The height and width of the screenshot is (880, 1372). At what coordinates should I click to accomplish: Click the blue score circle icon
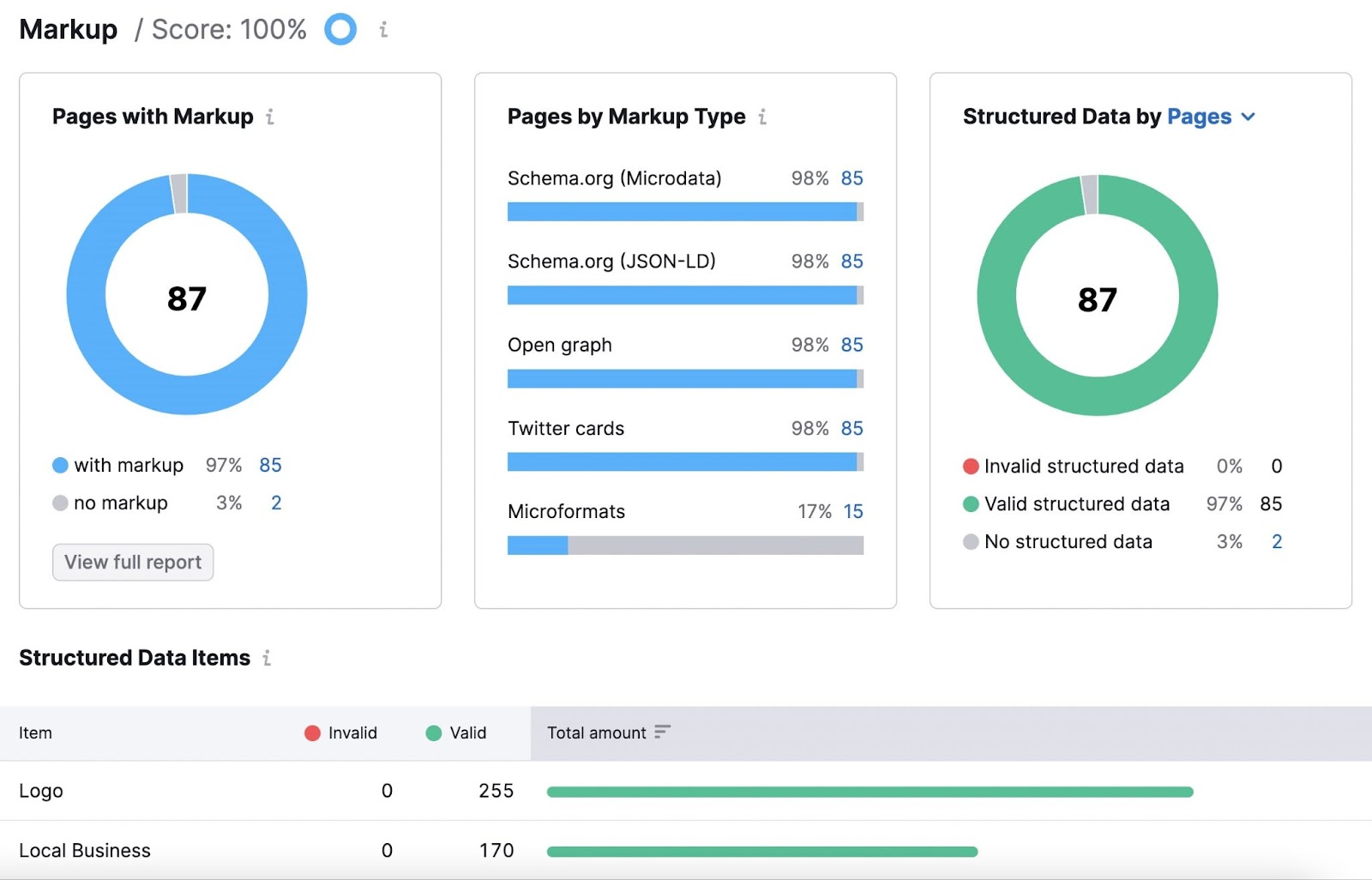coord(340,30)
